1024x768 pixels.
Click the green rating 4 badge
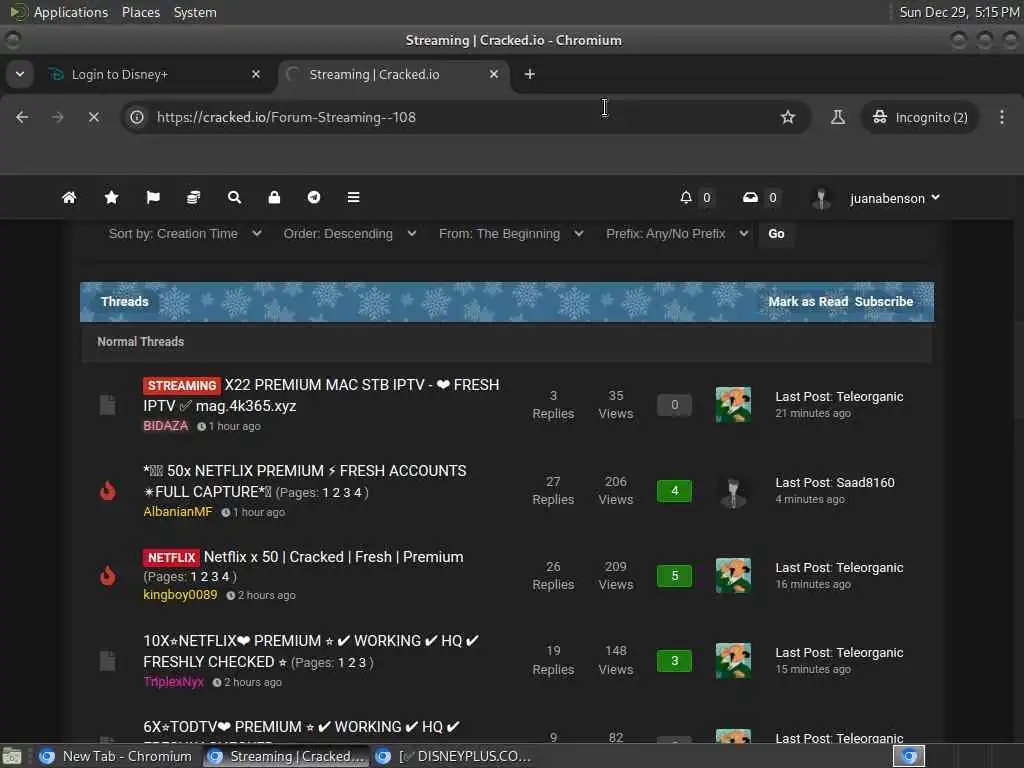(675, 490)
